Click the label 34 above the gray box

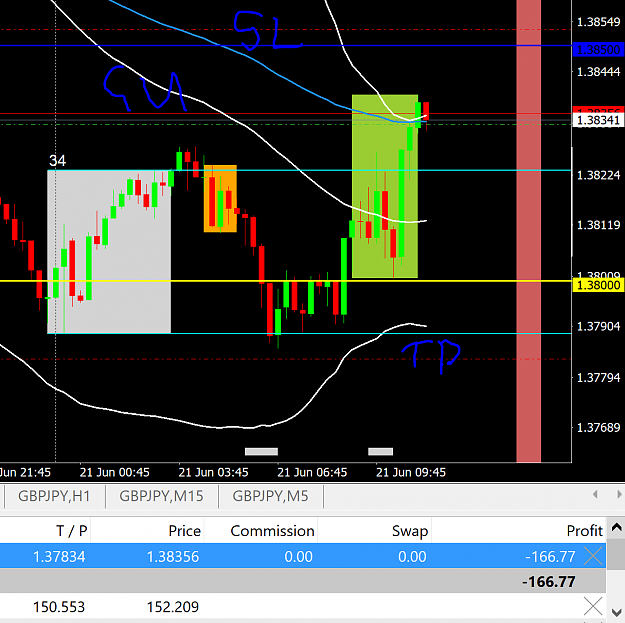pyautogui.click(x=57, y=161)
